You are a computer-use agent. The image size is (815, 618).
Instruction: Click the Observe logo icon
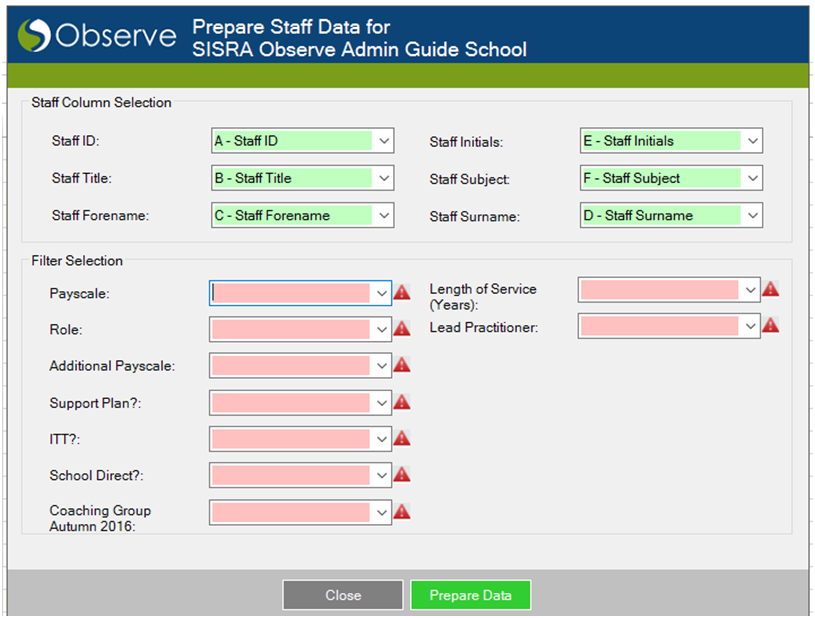pyautogui.click(x=34, y=35)
